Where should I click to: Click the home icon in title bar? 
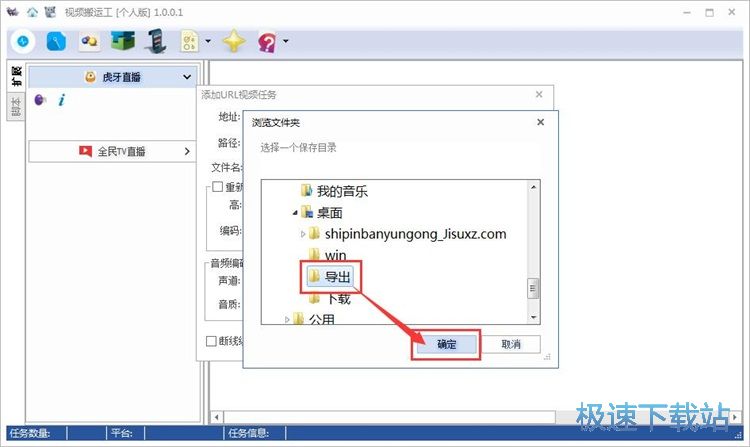[x=32, y=12]
